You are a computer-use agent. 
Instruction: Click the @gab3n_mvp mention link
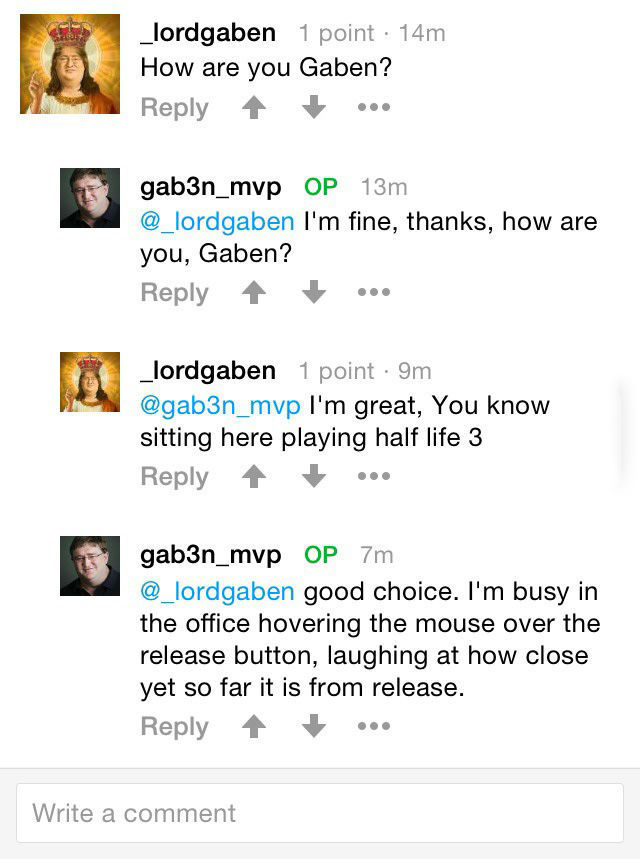tap(220, 406)
